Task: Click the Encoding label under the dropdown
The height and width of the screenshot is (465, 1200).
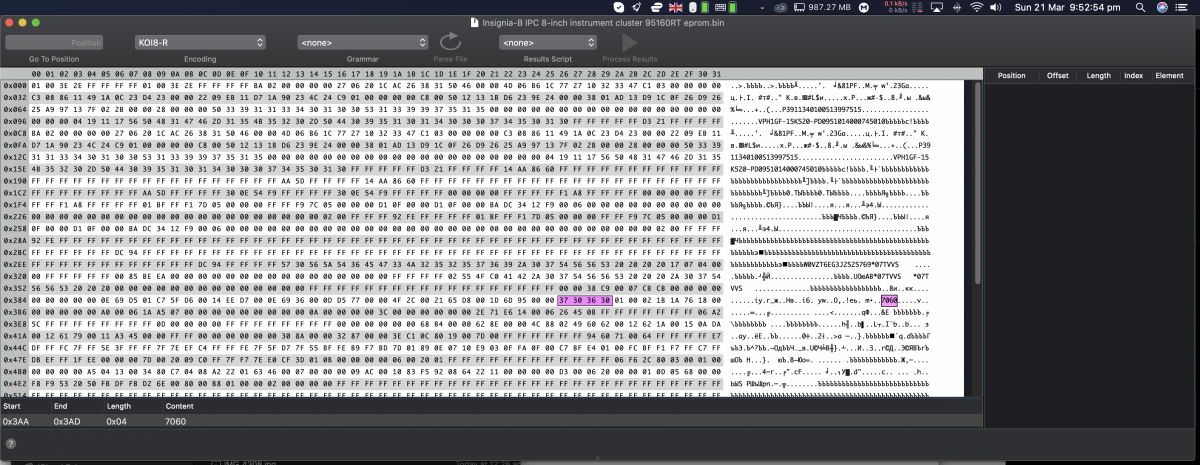Action: (200, 59)
